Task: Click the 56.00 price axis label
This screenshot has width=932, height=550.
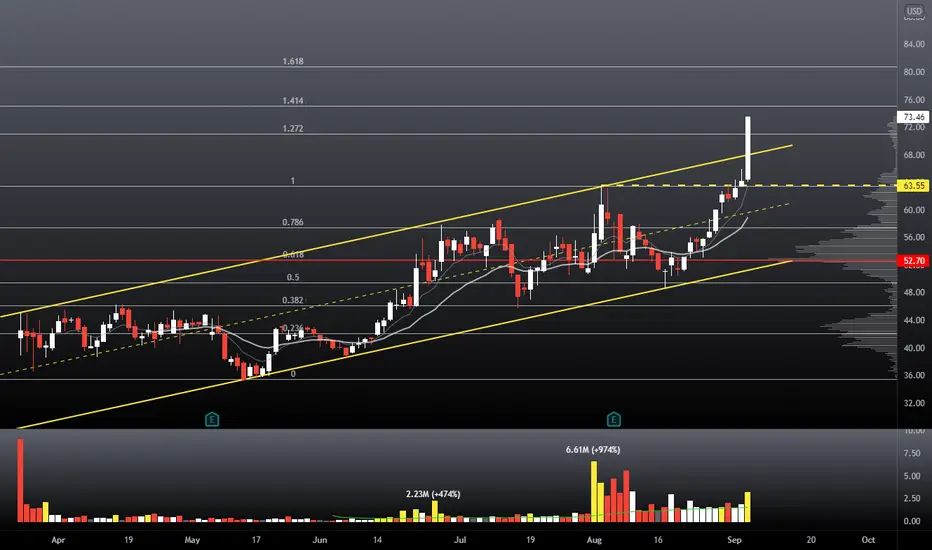Action: click(914, 237)
